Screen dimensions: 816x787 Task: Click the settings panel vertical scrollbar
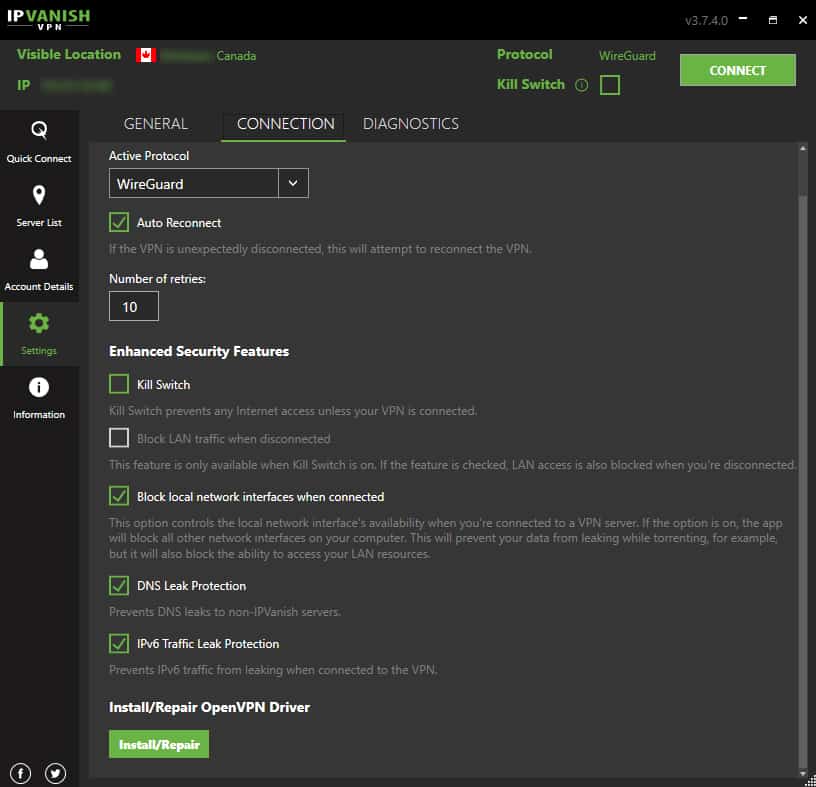(x=802, y=450)
